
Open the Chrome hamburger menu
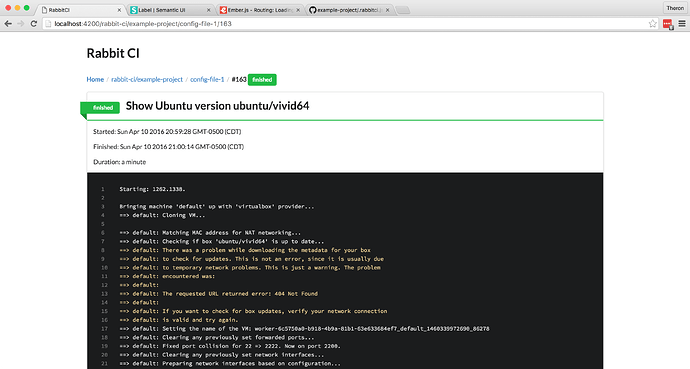682,24
